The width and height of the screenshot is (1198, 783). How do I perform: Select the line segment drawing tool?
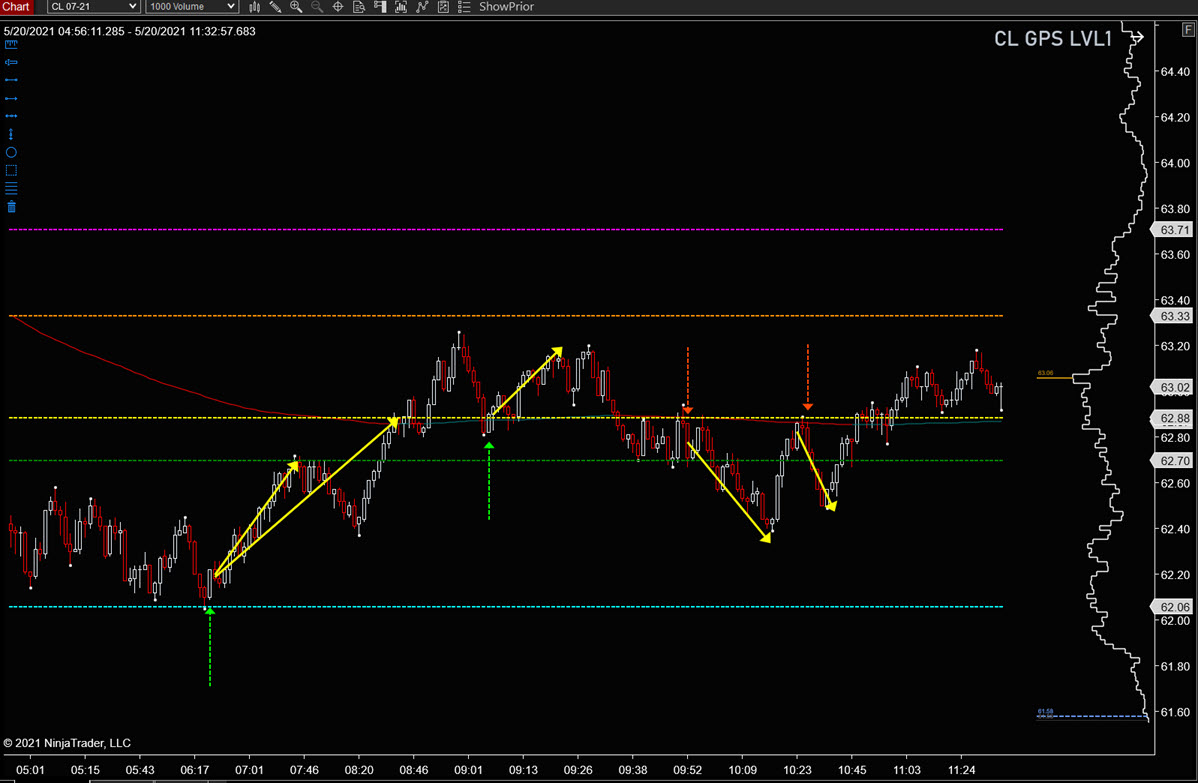[11, 79]
